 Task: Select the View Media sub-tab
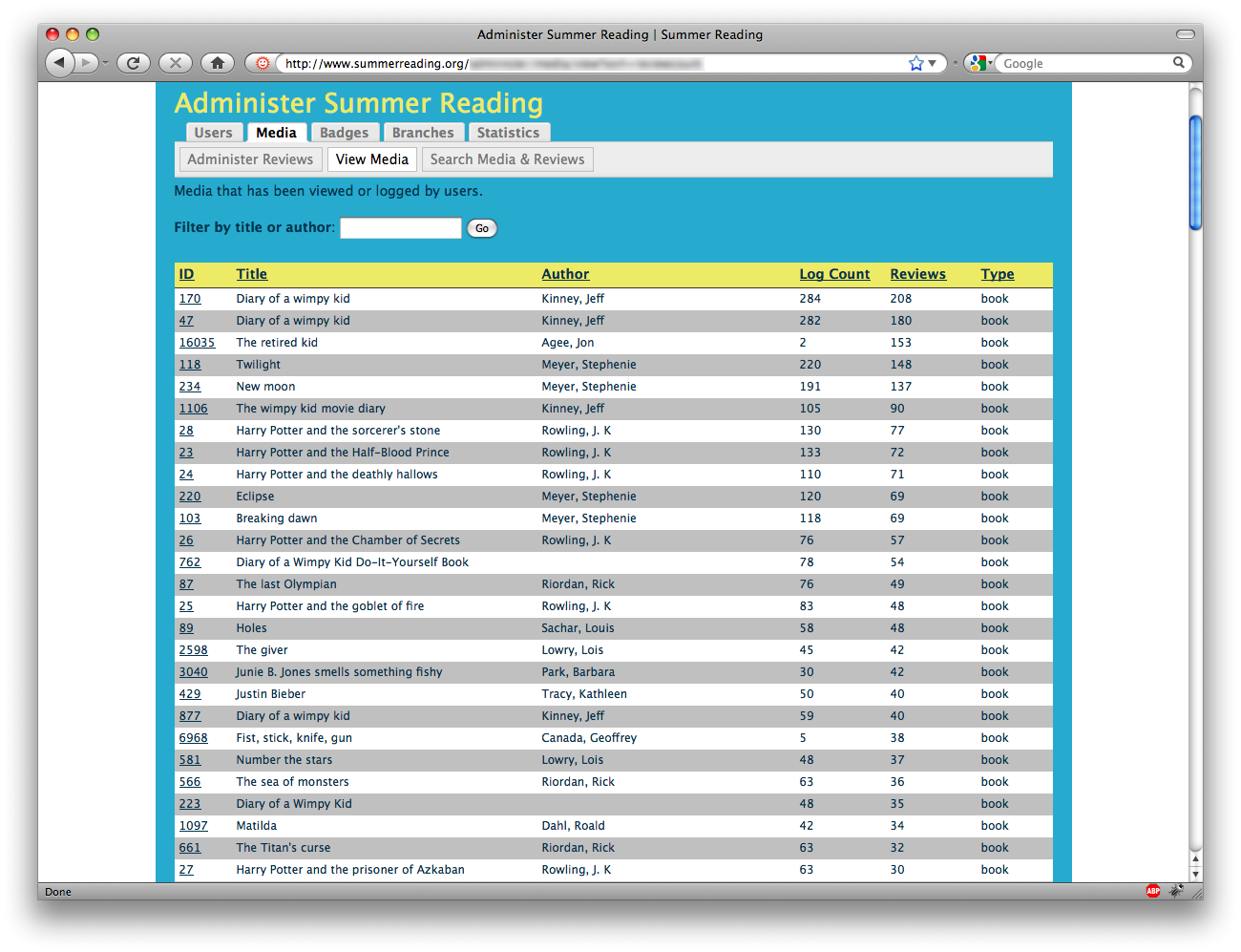(372, 159)
